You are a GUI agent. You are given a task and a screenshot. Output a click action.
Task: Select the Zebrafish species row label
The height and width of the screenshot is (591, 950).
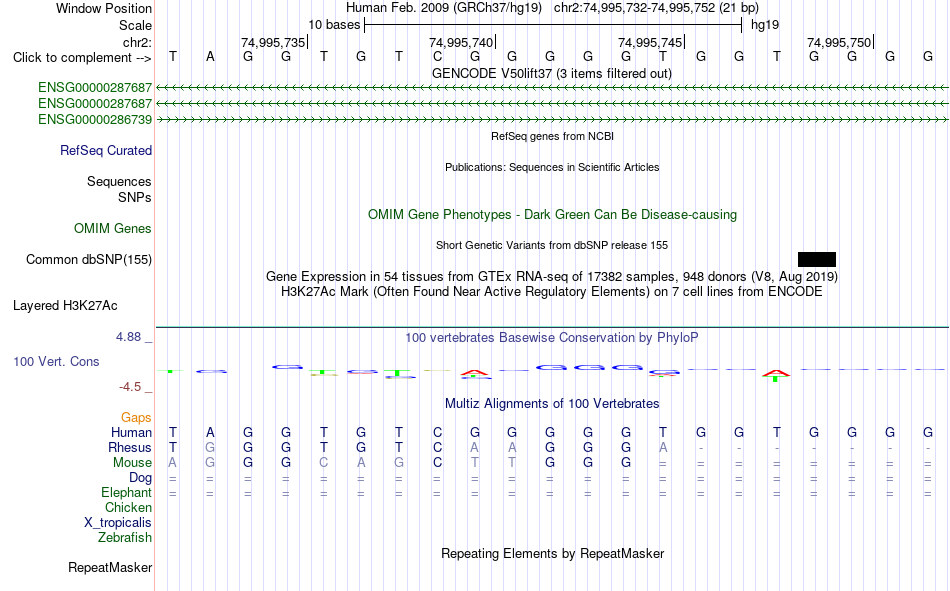(x=125, y=537)
